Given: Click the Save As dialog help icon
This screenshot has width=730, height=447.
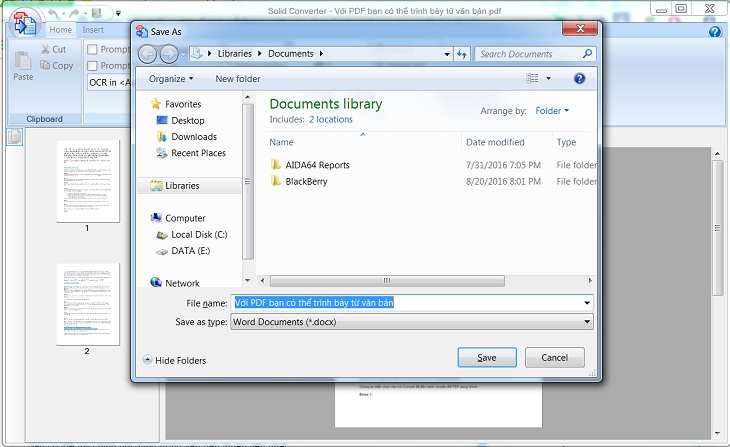Looking at the screenshot, I should (579, 78).
